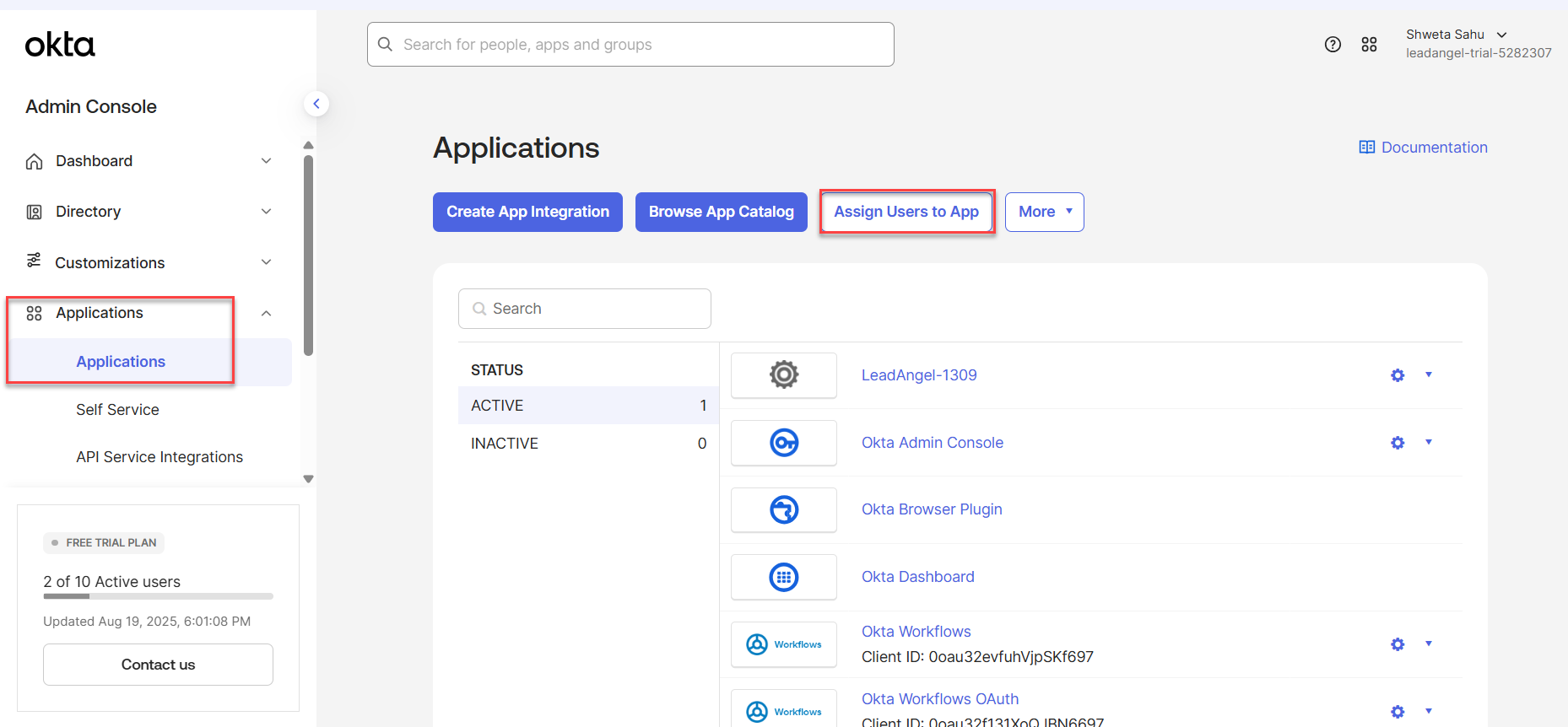
Task: Select Directory in the sidebar
Action: (x=88, y=212)
